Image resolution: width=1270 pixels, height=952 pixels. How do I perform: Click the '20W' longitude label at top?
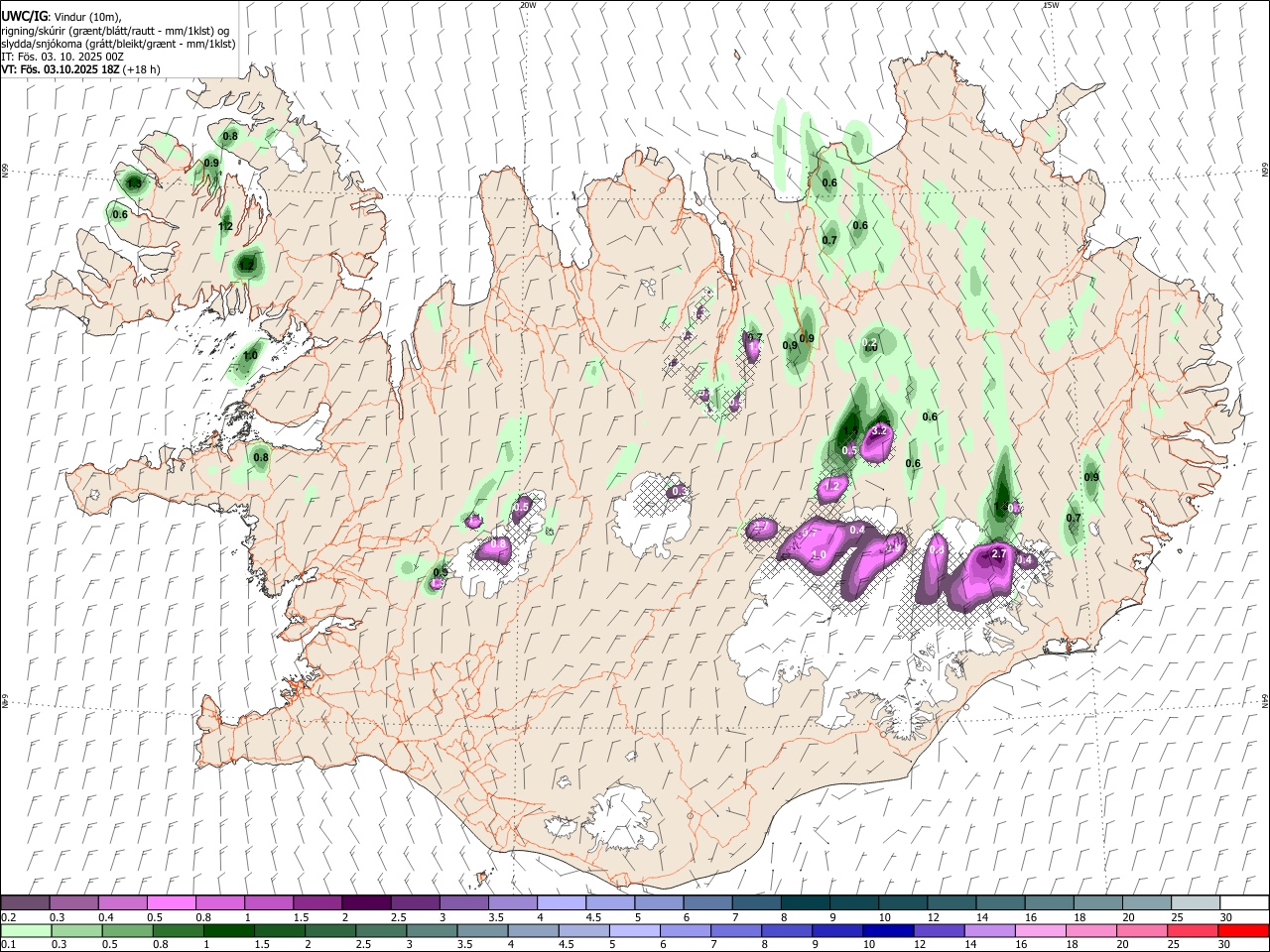[527, 5]
